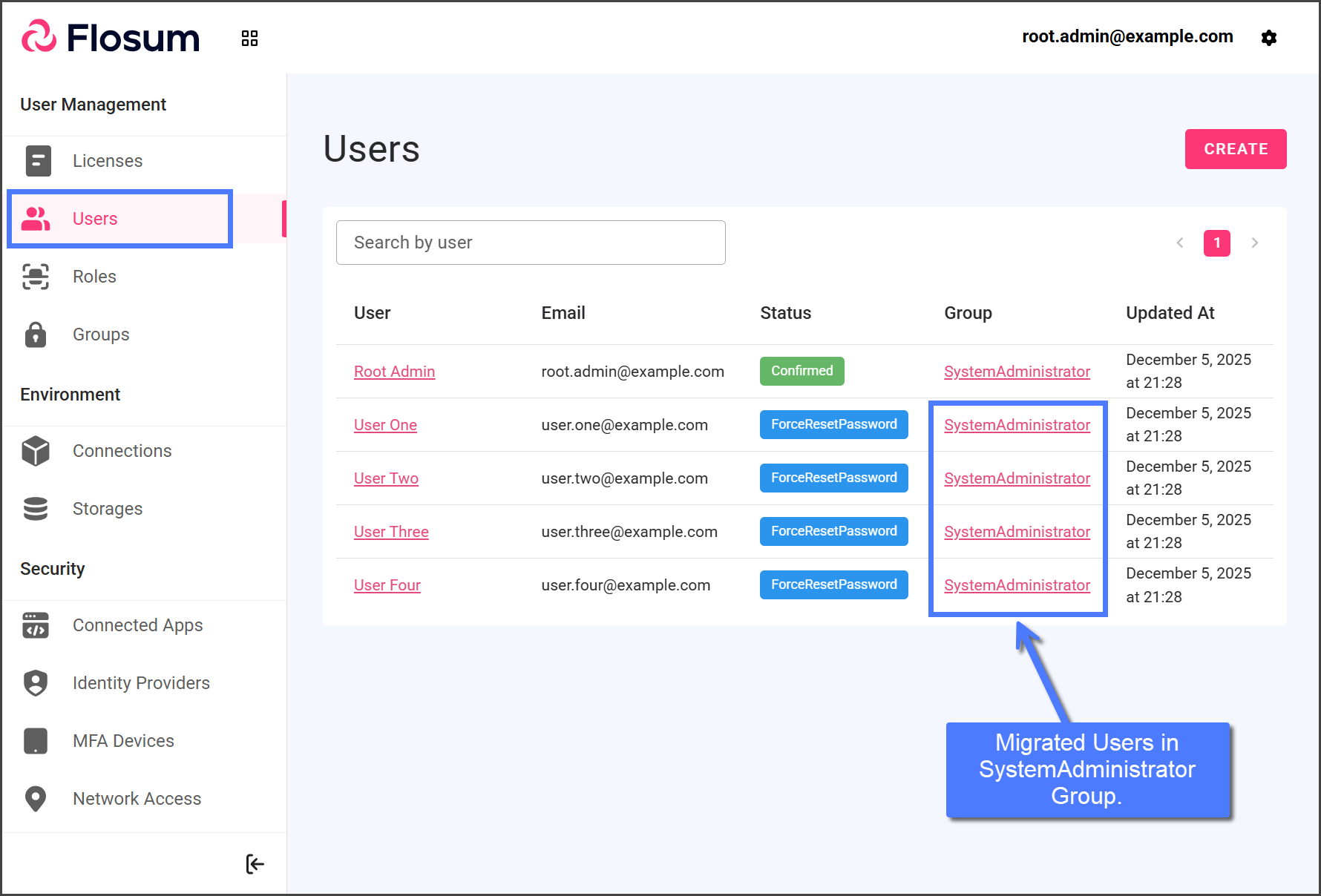This screenshot has width=1321, height=896.
Task: Select Users in the sidebar
Action: click(x=95, y=219)
